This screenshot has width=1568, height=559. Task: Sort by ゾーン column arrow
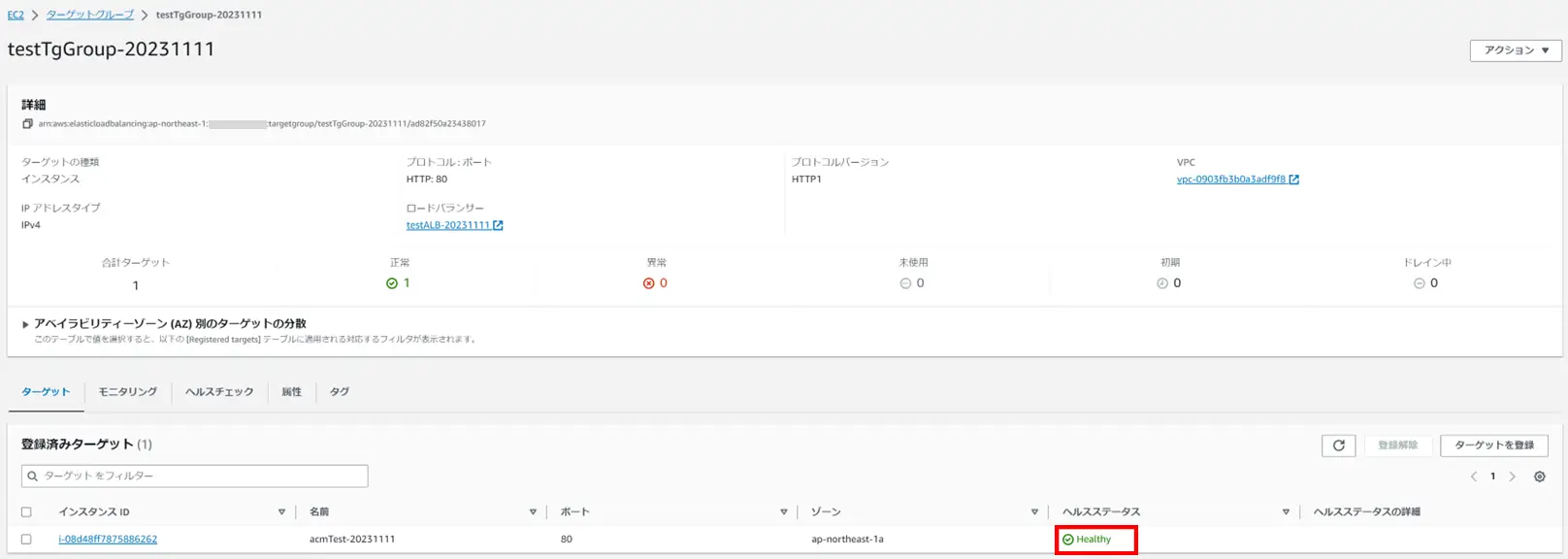click(1034, 512)
